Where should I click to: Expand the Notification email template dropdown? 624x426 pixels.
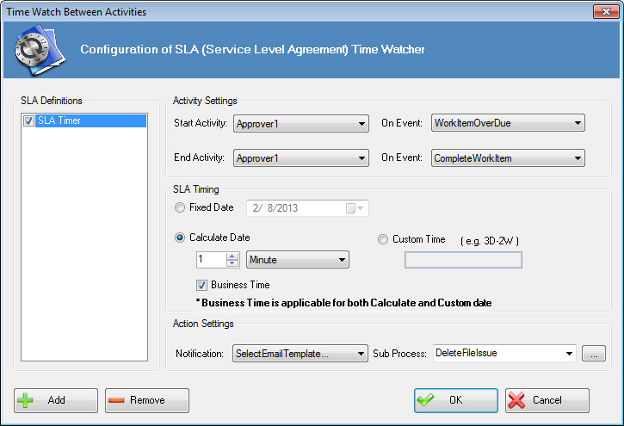click(x=361, y=353)
